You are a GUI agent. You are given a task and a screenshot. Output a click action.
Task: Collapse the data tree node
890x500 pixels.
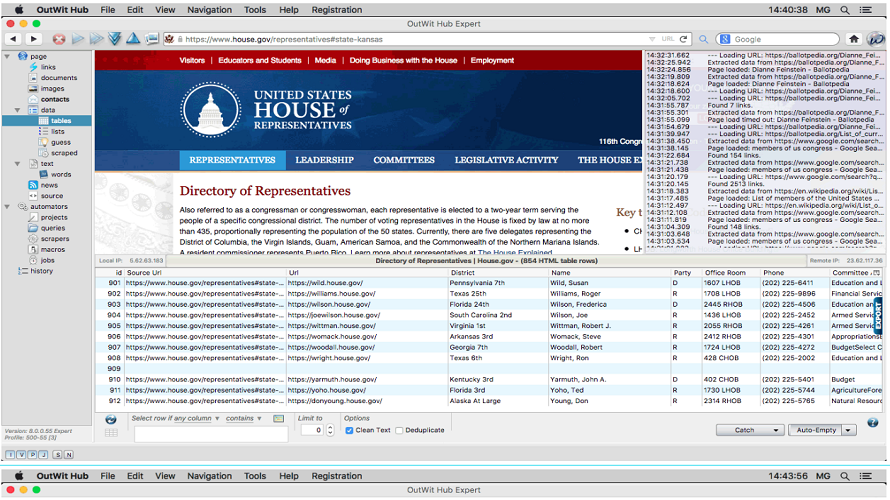(17, 110)
